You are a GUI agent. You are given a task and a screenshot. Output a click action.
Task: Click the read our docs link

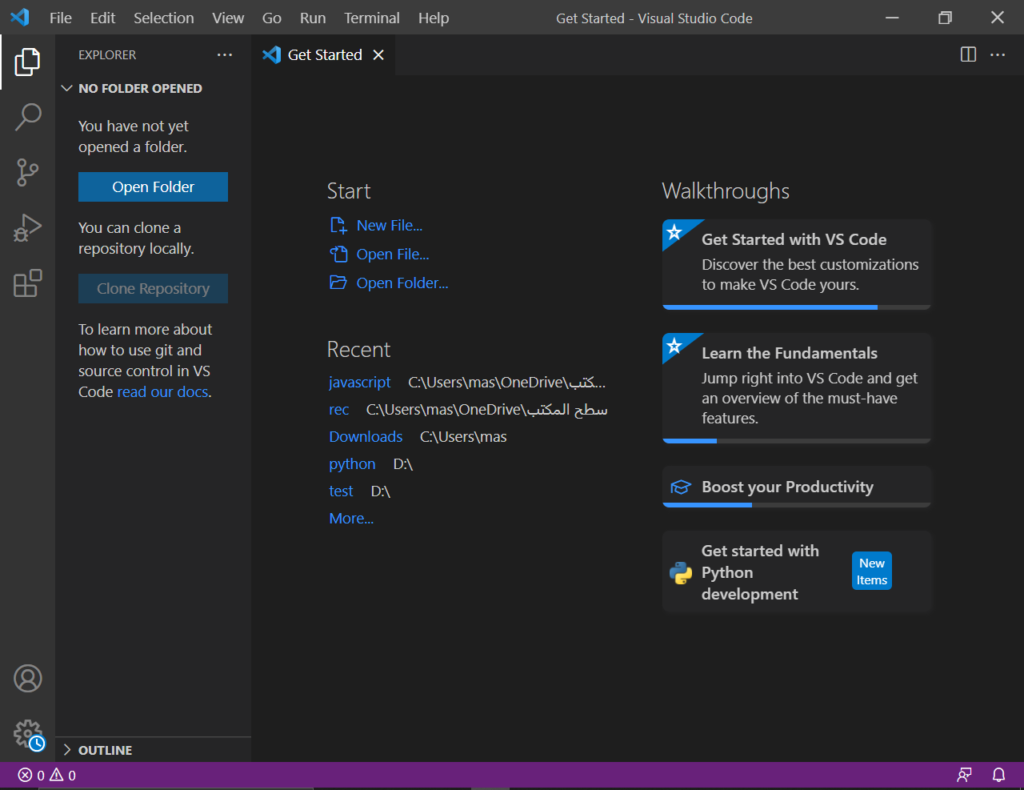click(x=163, y=392)
